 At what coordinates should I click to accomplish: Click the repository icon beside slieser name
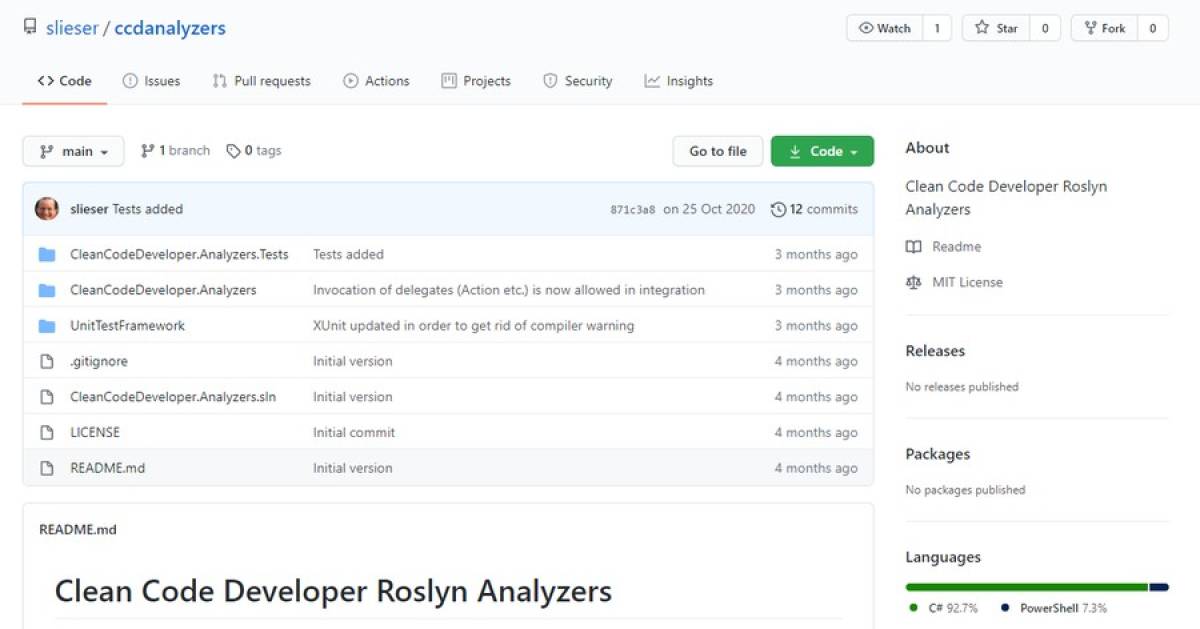[28, 27]
